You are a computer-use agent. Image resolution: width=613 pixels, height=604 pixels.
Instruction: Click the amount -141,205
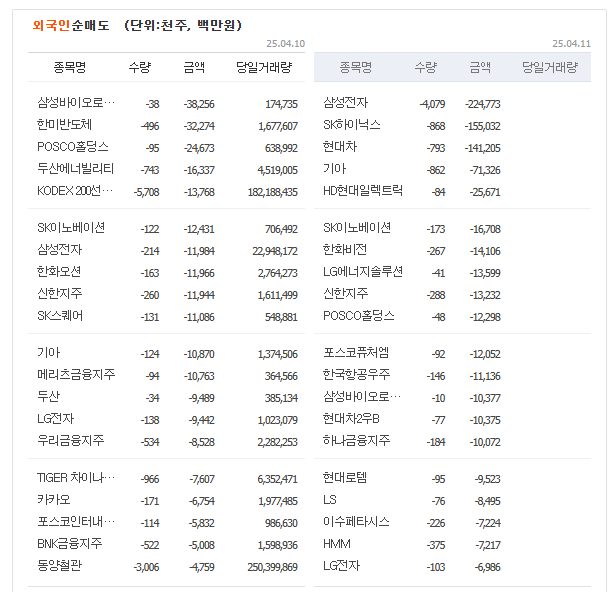pos(482,148)
